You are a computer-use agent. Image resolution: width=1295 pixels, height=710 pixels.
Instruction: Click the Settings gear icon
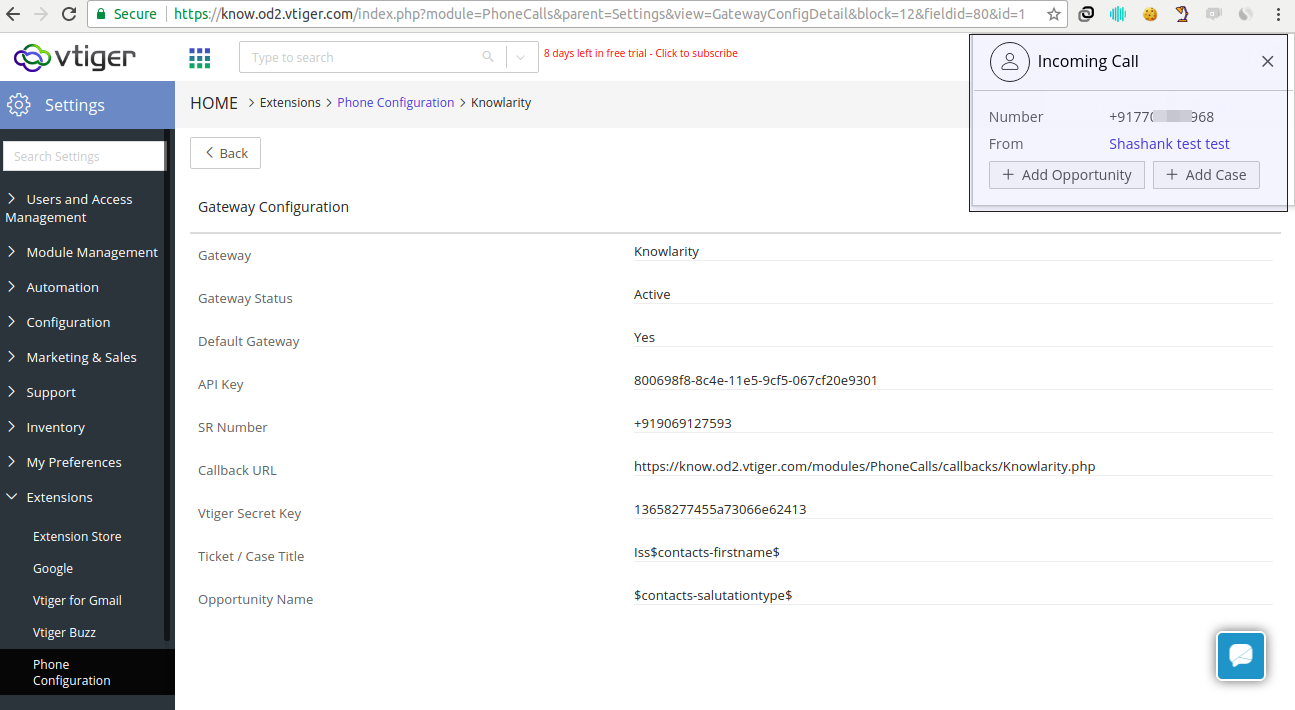pyautogui.click(x=19, y=105)
